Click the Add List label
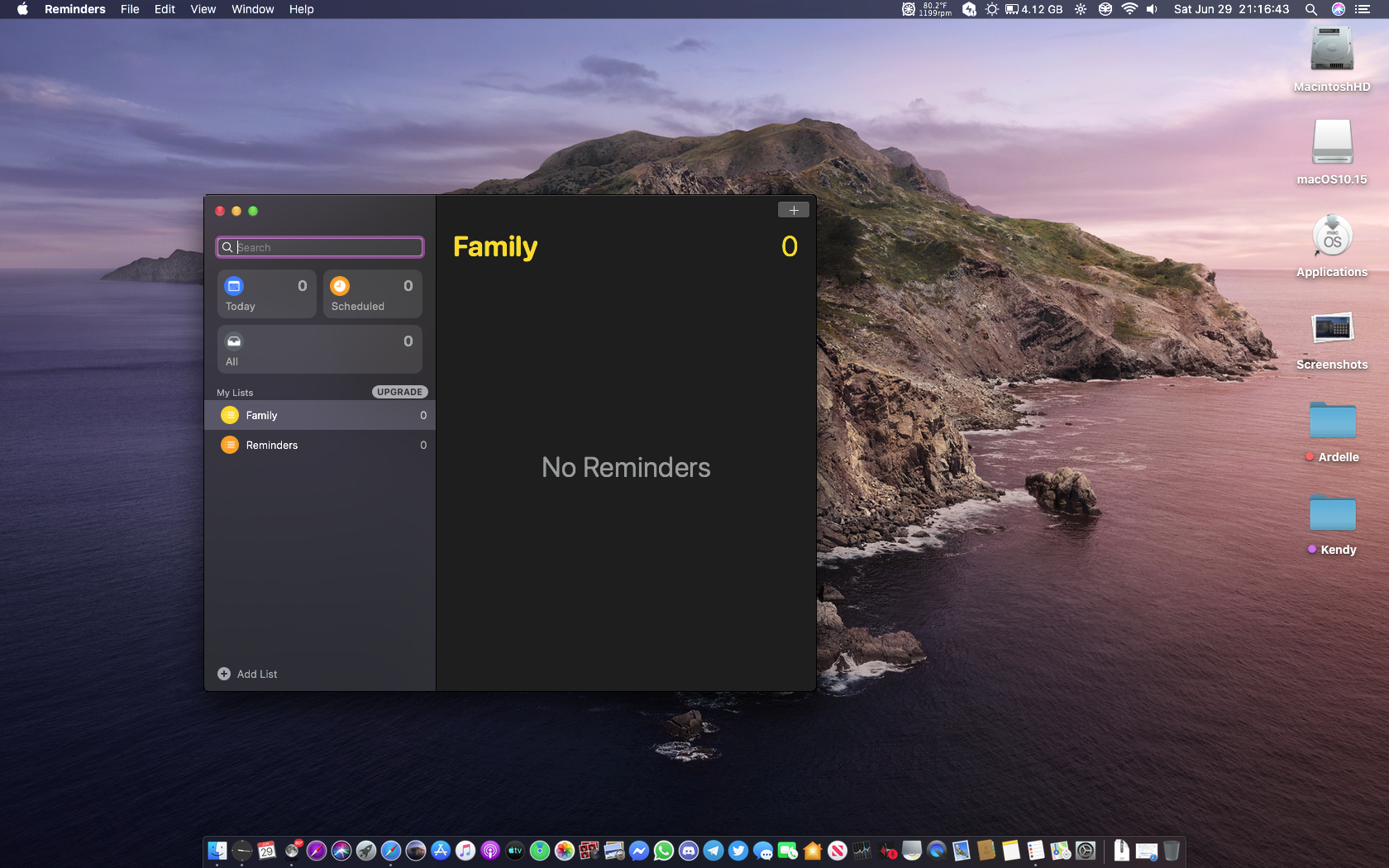This screenshot has height=868, width=1389. [257, 675]
